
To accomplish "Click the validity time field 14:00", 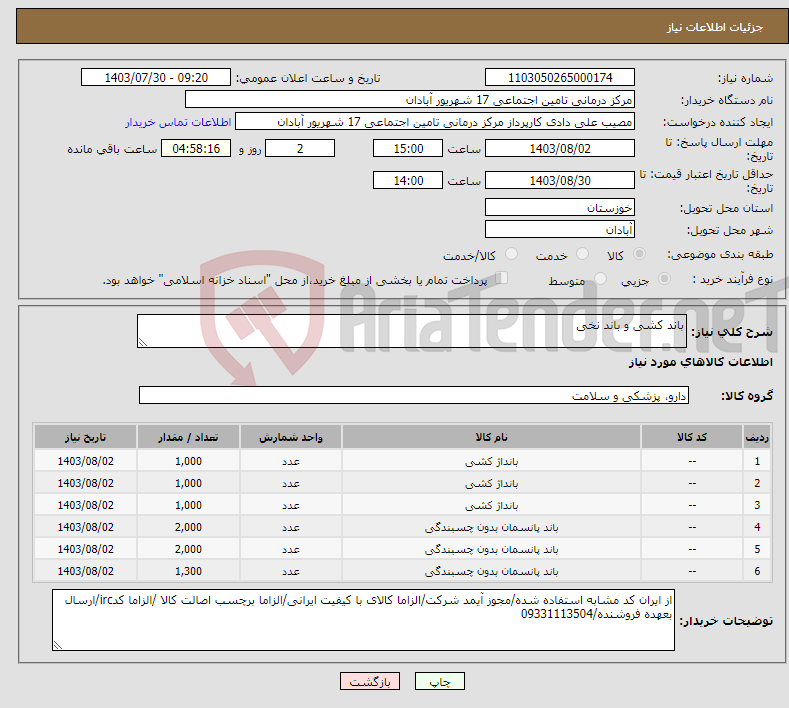I will pyautogui.click(x=408, y=180).
